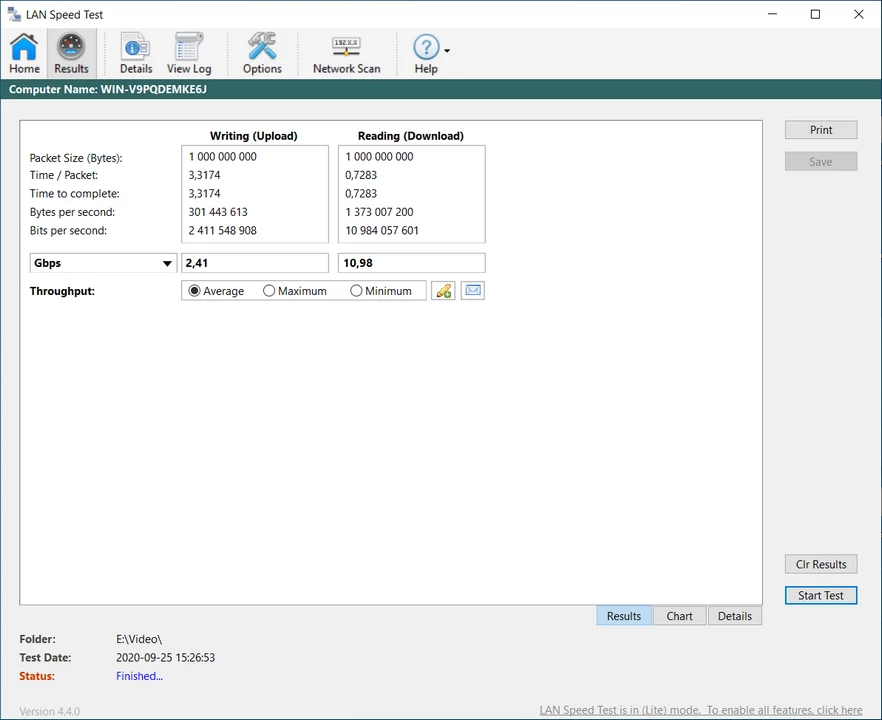Switch to the bottom Details tab

734,616
